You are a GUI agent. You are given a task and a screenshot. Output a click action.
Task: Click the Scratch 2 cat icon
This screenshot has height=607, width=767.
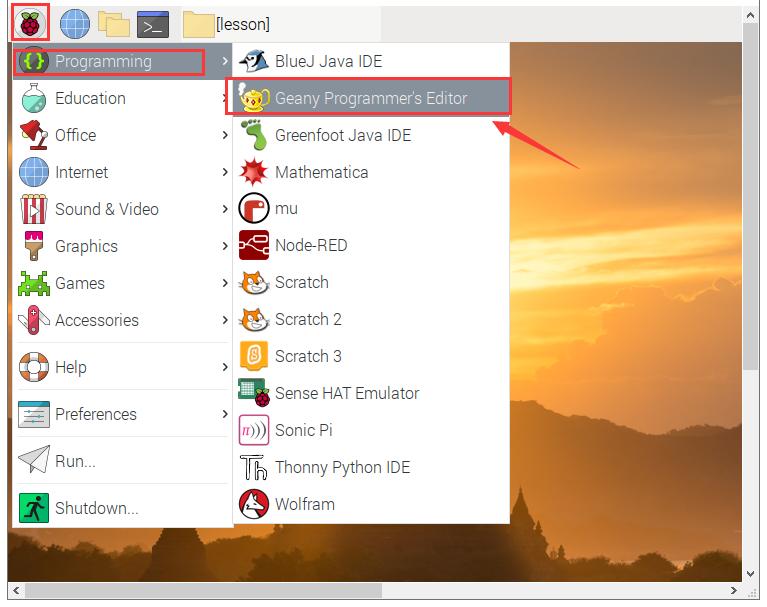point(254,319)
